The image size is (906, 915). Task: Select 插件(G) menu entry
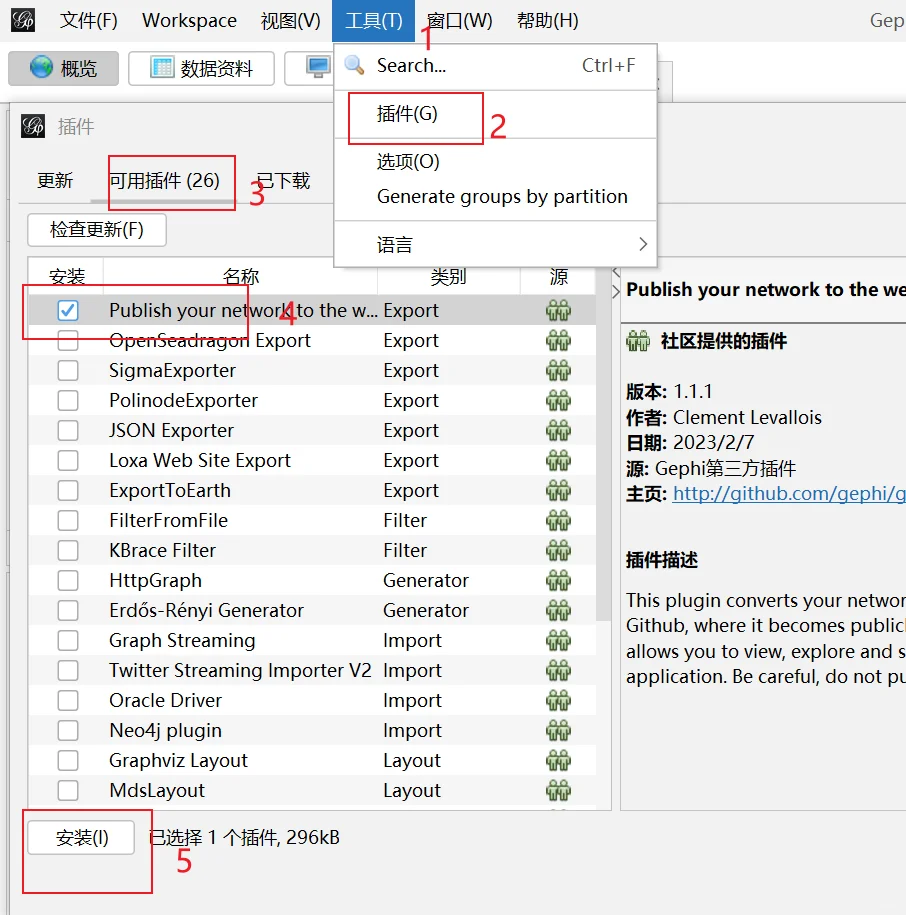click(496, 114)
